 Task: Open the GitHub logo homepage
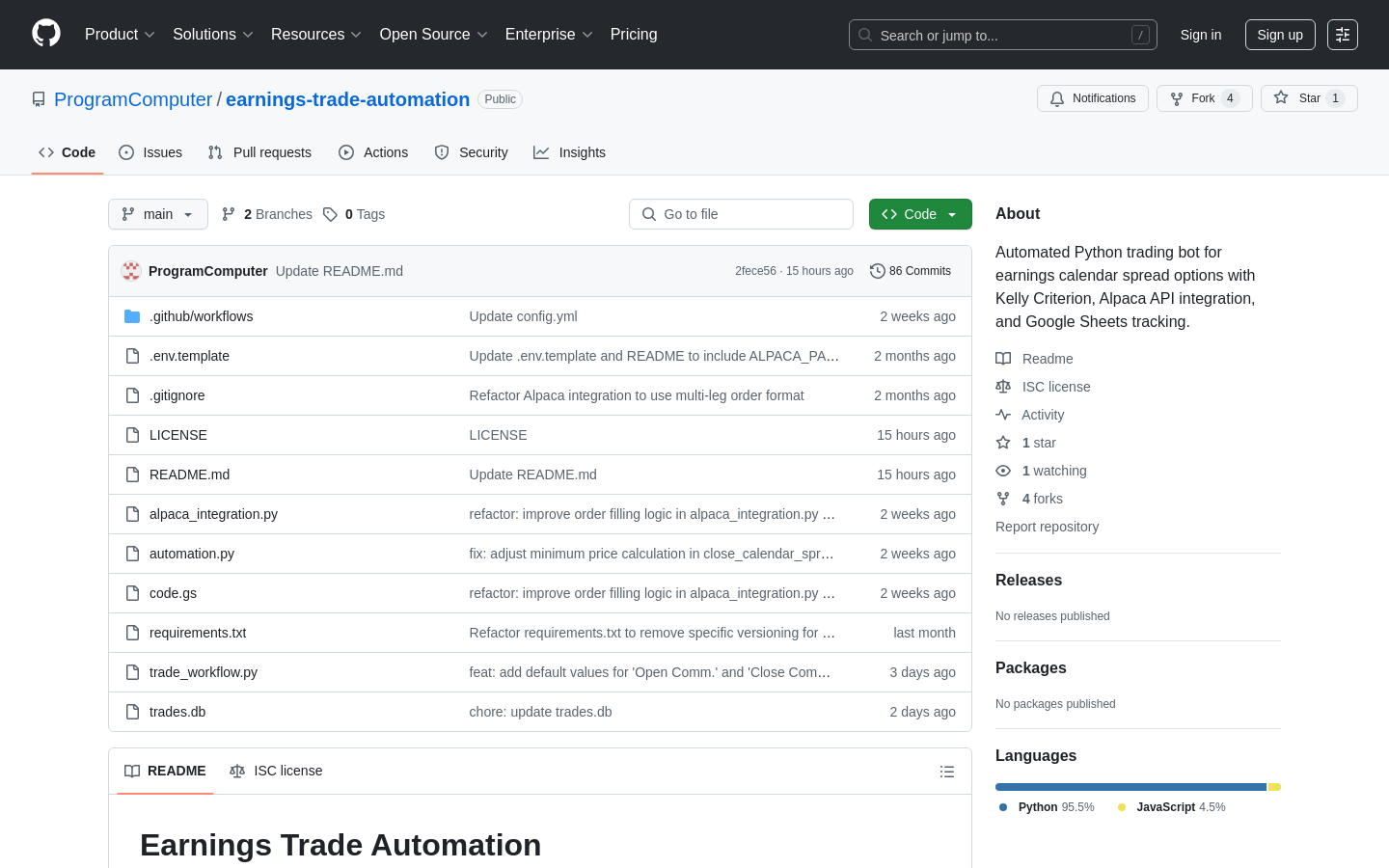pos(46,34)
